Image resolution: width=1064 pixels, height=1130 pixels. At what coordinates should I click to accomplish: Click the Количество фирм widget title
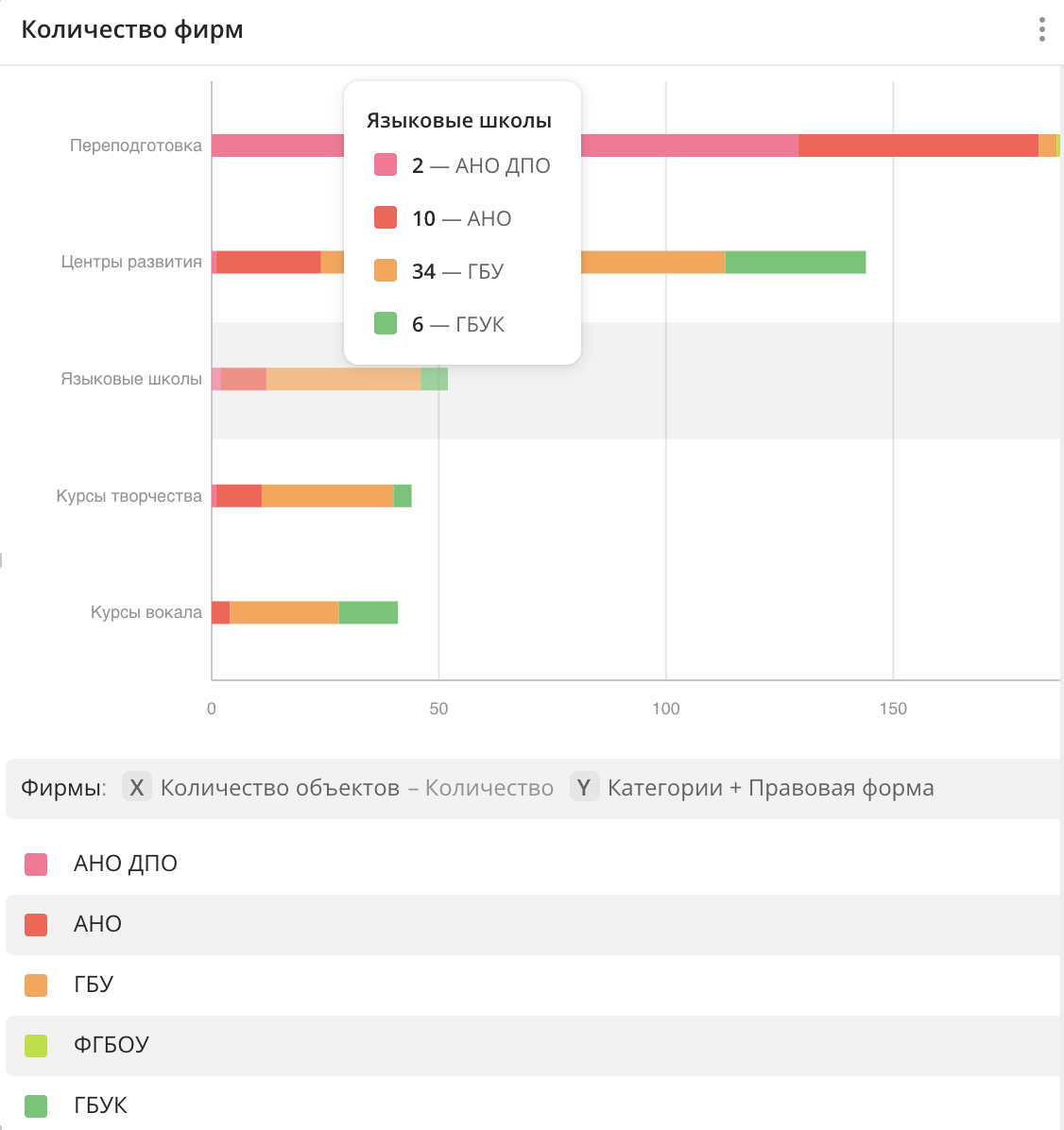[x=132, y=29]
